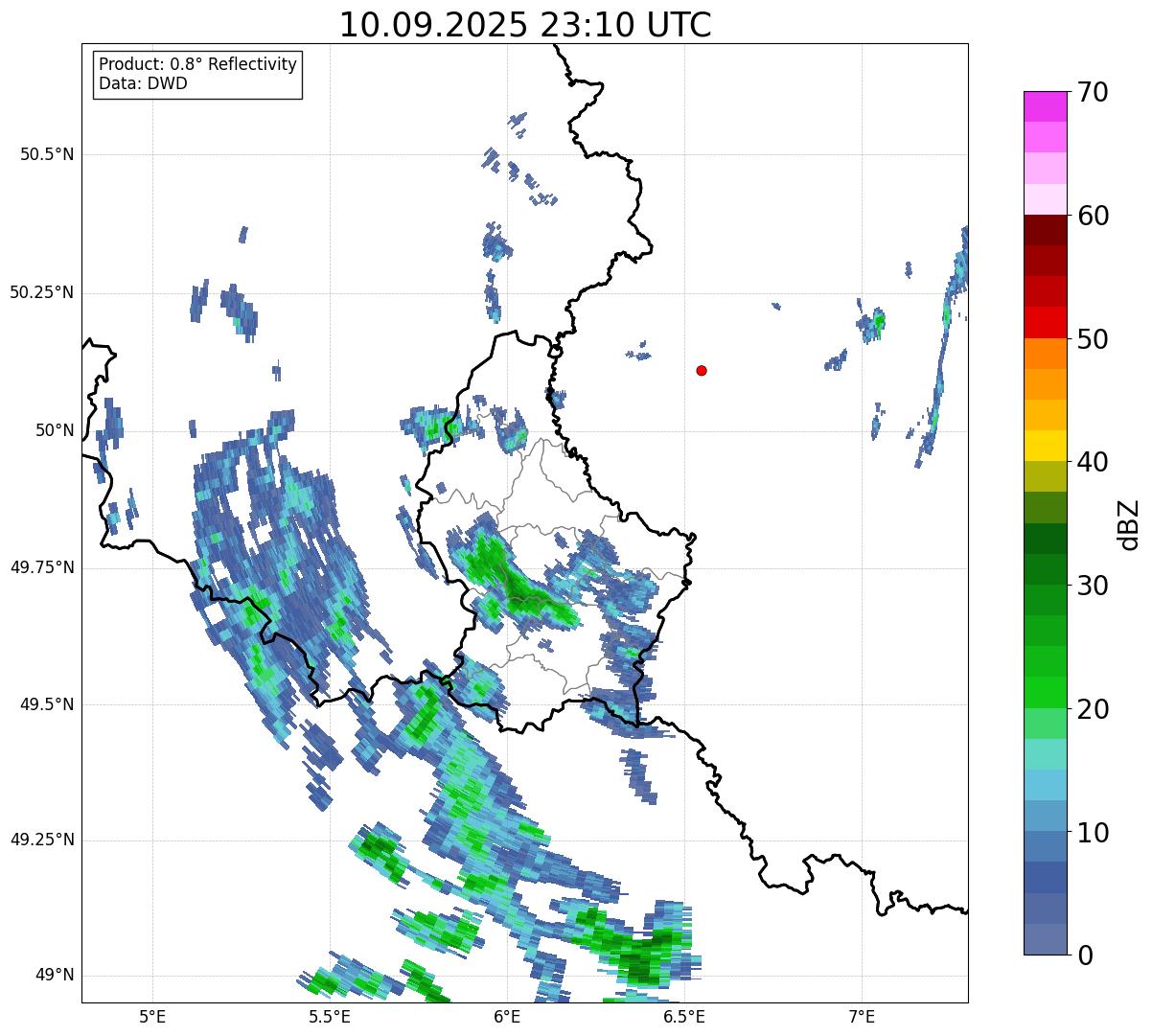Click the bright green colorbar segment above 20
The width and height of the screenshot is (1152, 1036).
[1046, 693]
